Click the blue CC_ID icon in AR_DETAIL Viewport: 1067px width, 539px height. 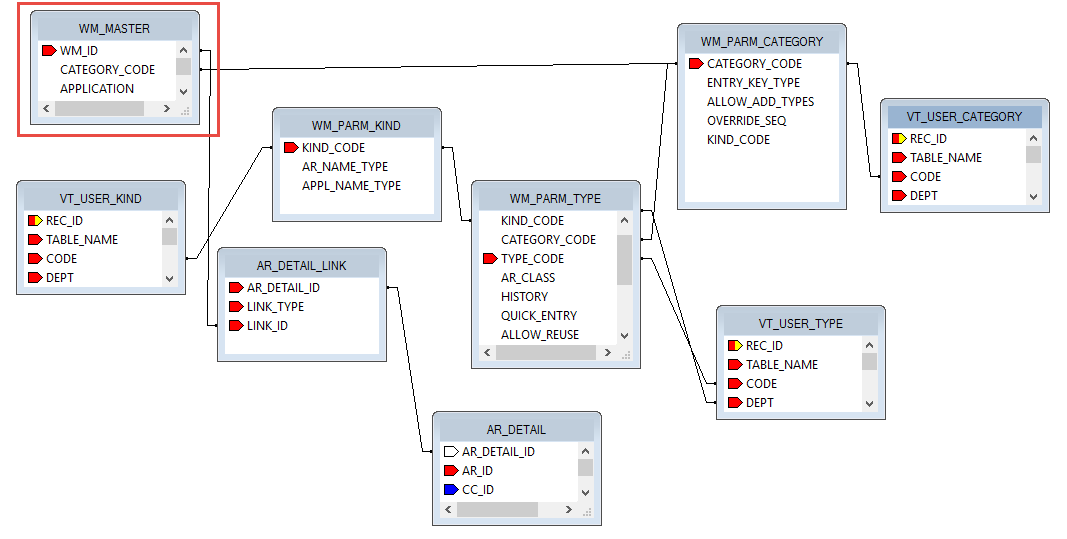pyautogui.click(x=450, y=490)
